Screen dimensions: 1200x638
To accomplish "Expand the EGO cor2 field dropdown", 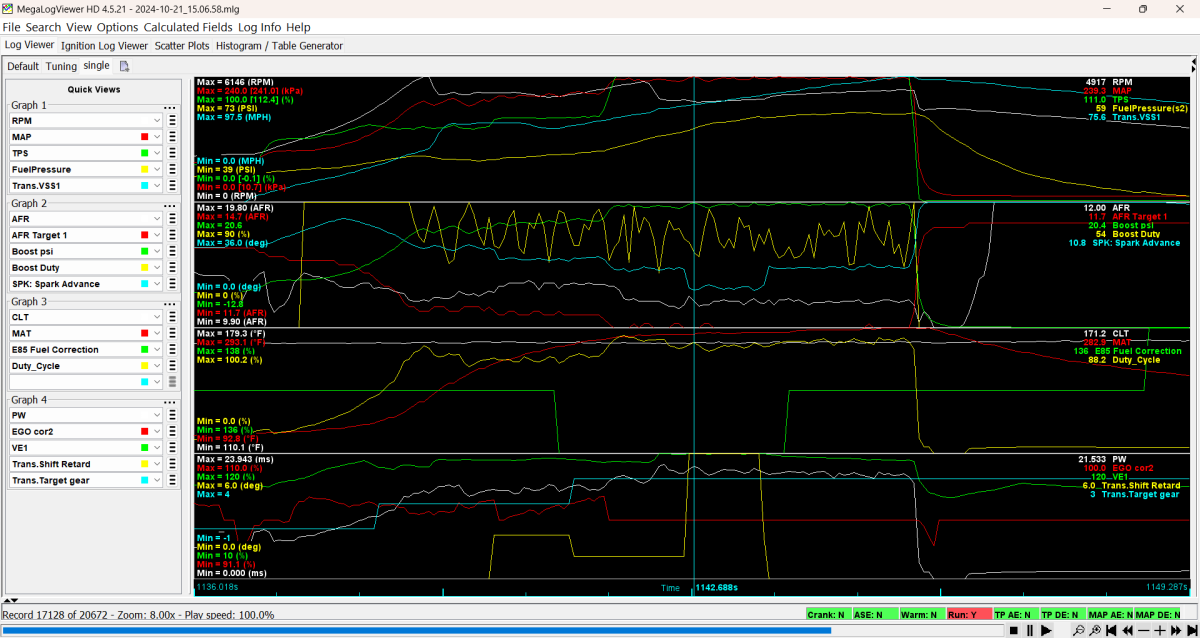I will 158,431.
